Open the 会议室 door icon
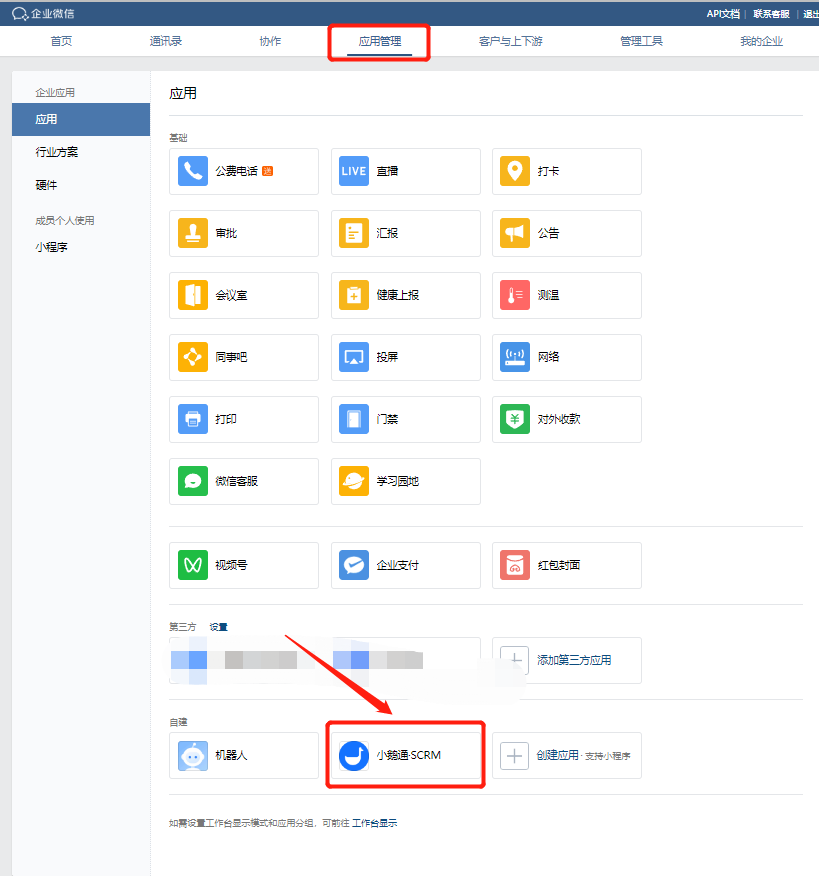819x876 pixels. point(193,295)
